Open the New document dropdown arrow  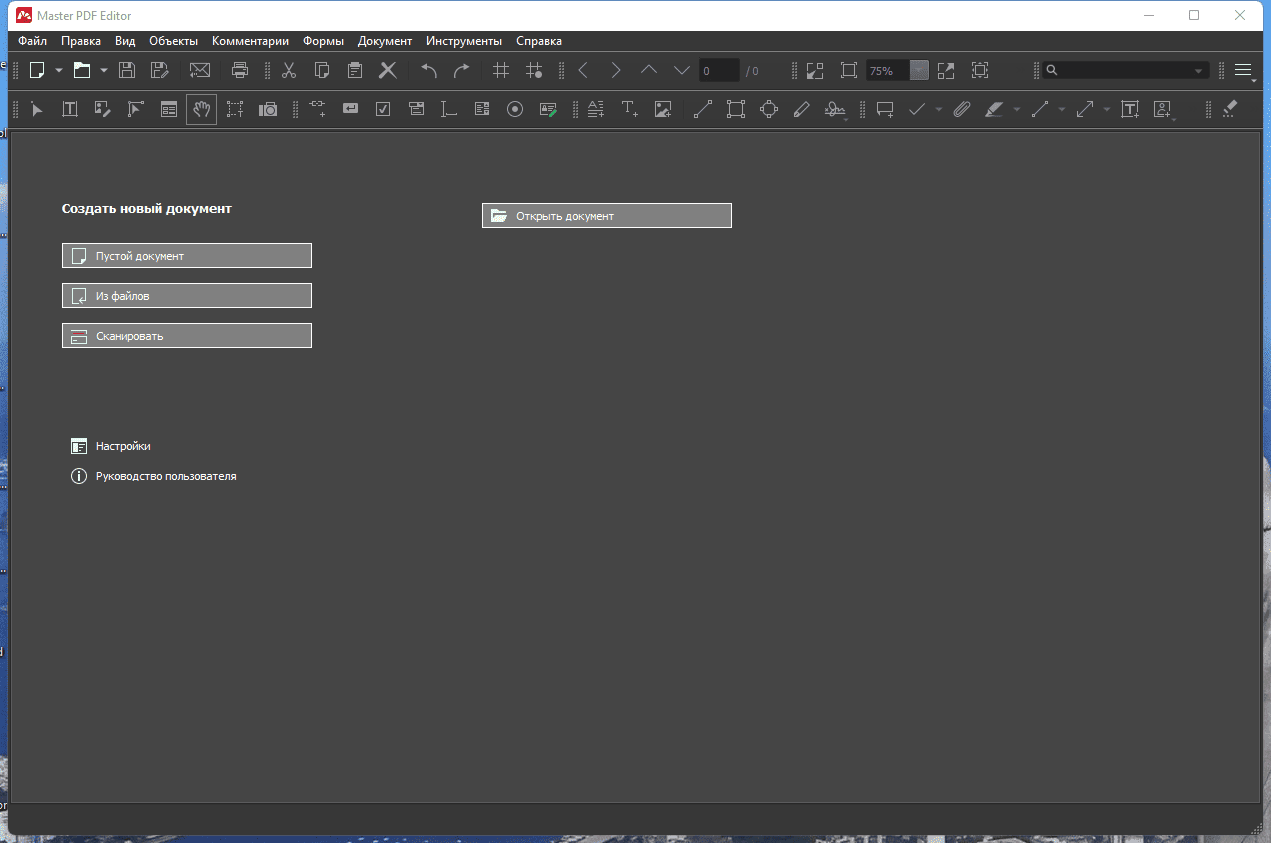click(59, 70)
